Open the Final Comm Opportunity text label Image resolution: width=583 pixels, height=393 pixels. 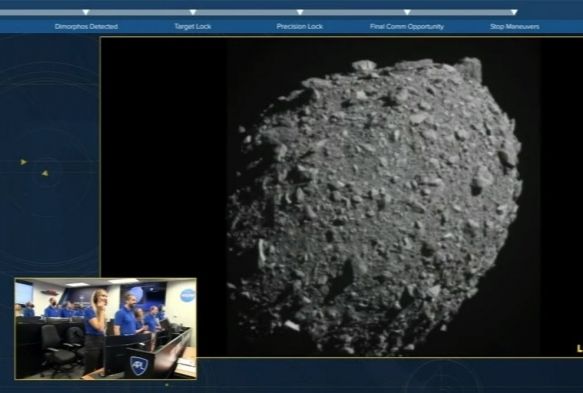tap(407, 27)
